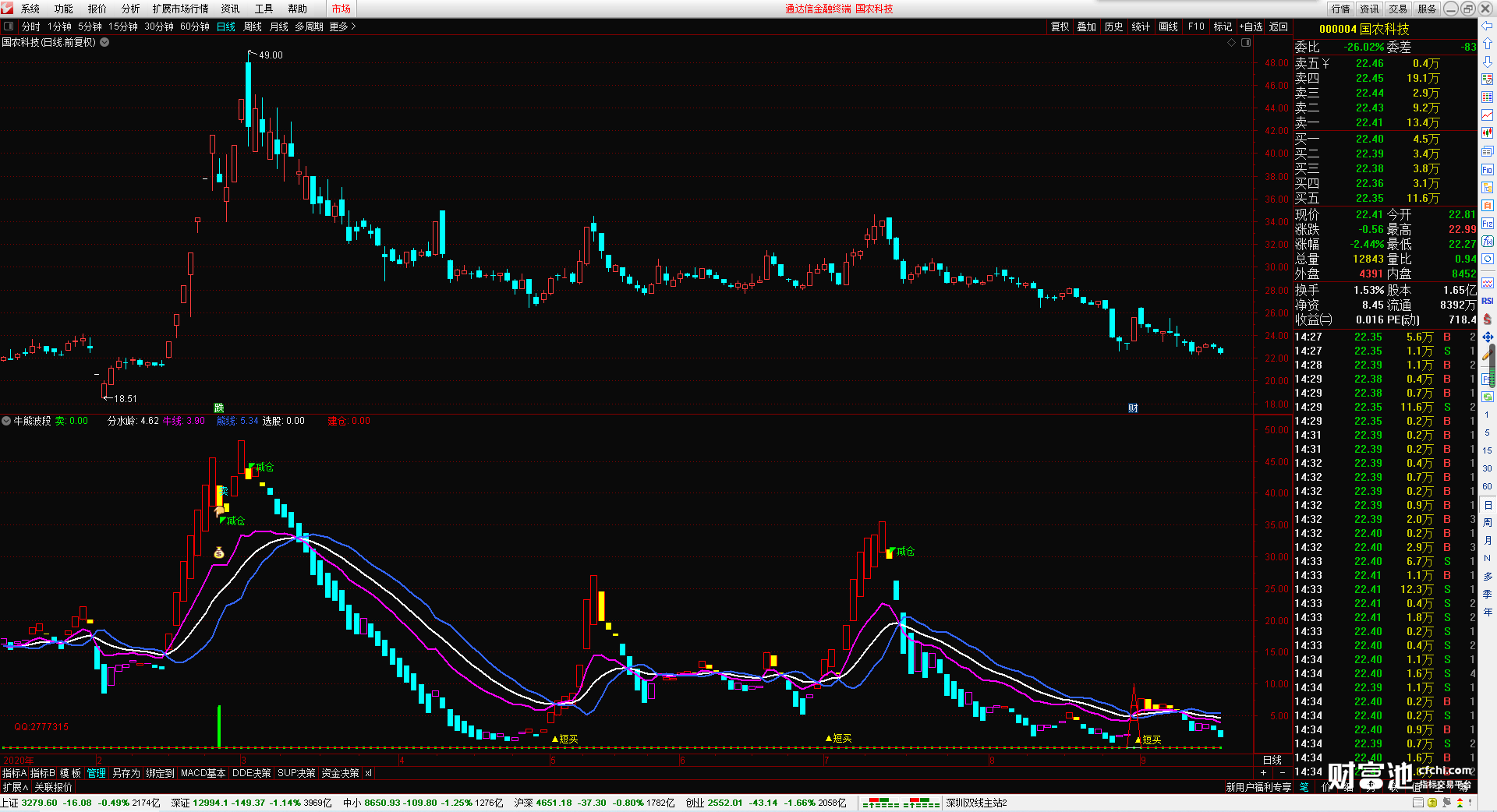Switch to the 周线 weekly chart tab

coord(253,26)
